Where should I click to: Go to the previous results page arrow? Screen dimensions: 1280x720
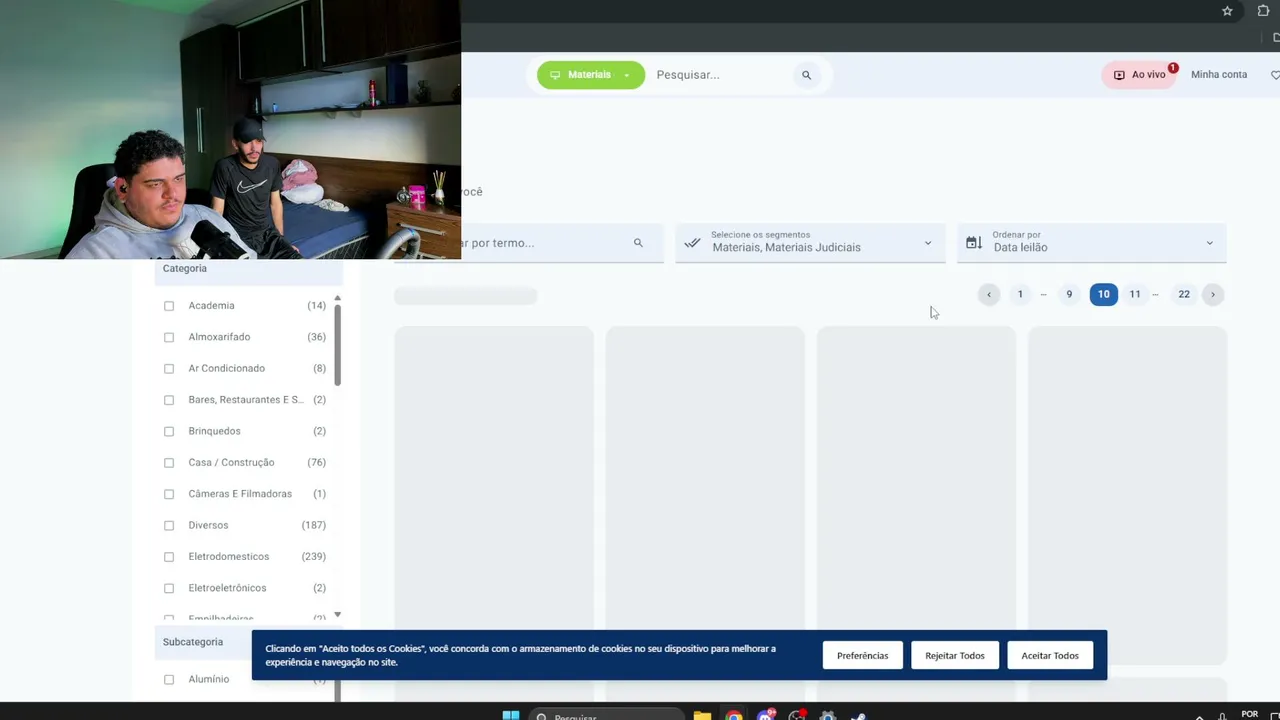[989, 294]
